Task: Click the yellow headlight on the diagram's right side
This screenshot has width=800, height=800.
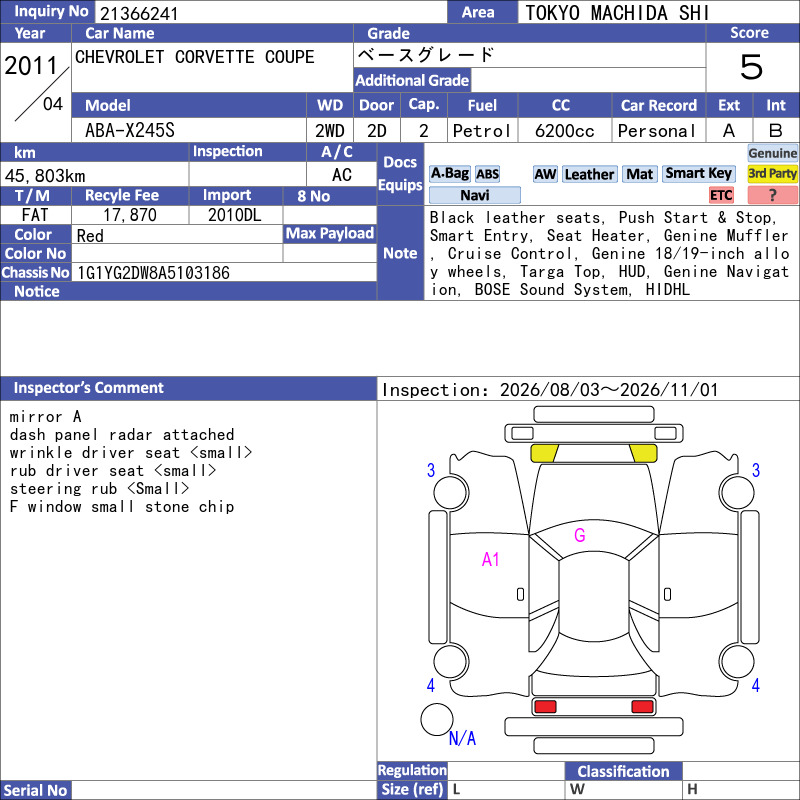Action: tap(643, 453)
